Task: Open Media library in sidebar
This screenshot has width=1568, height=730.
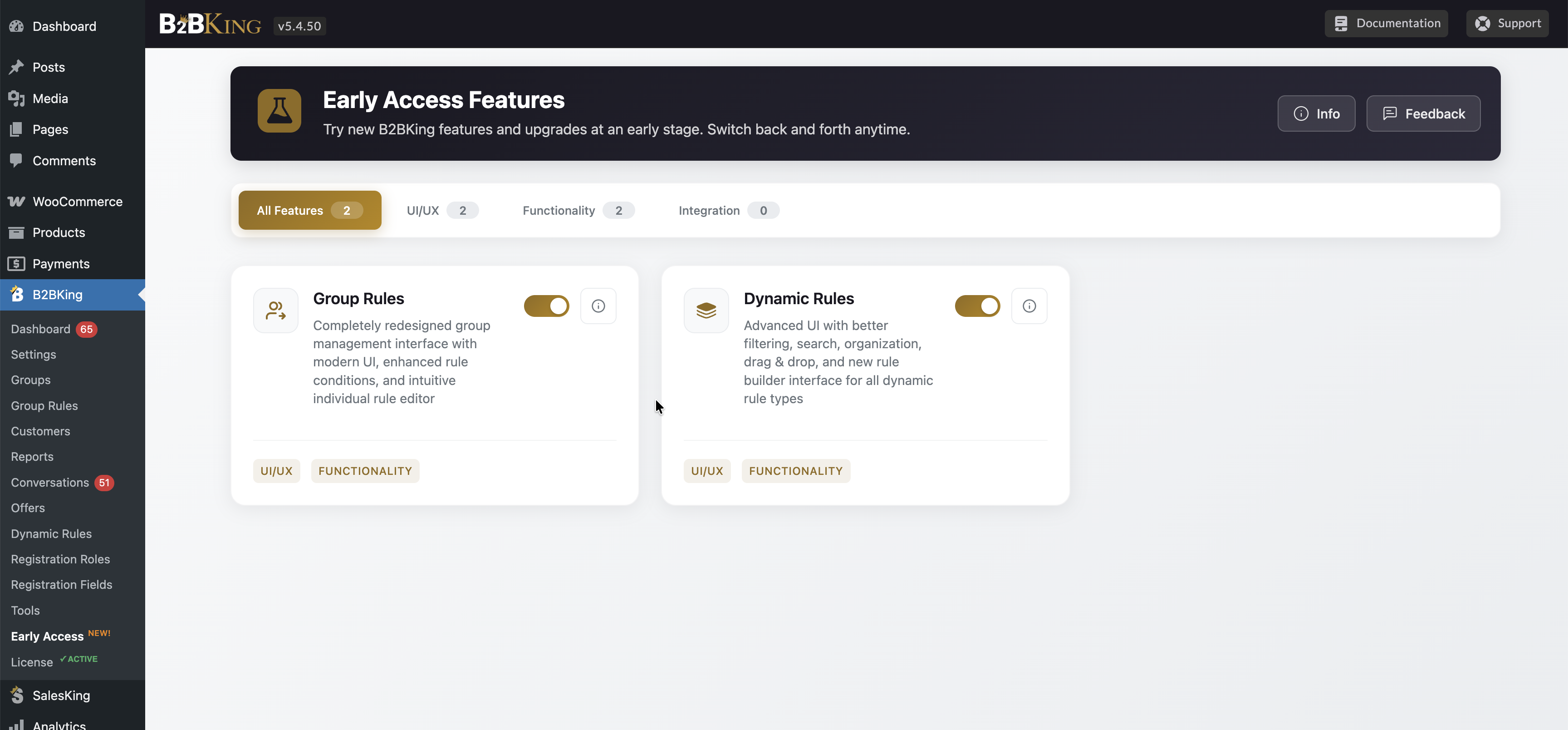Action: tap(50, 99)
